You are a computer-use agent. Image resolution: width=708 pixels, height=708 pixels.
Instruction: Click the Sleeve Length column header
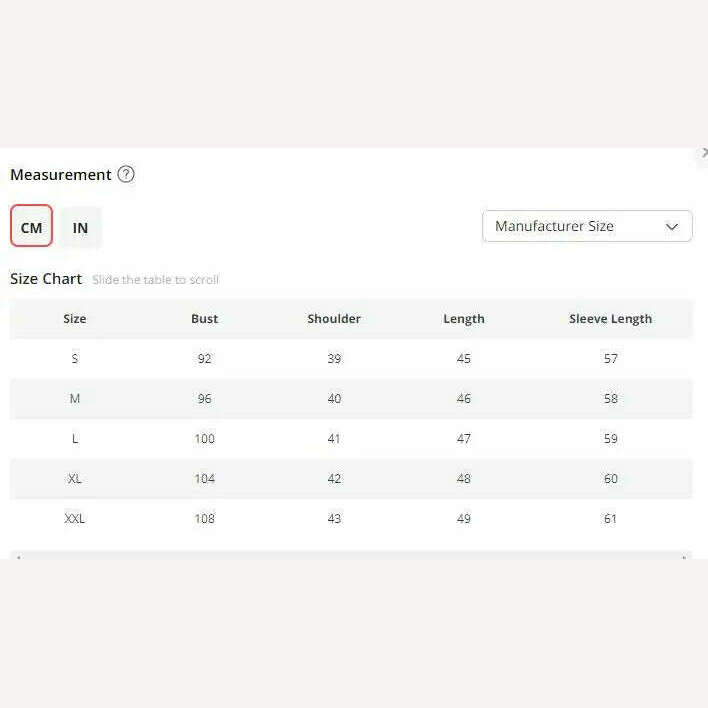[610, 319]
